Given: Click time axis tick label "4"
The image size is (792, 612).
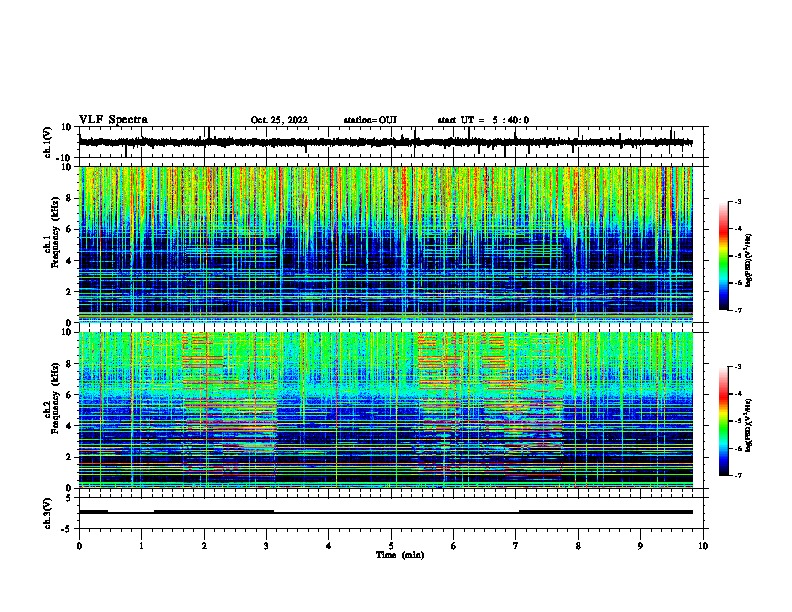Looking at the screenshot, I should (x=329, y=546).
